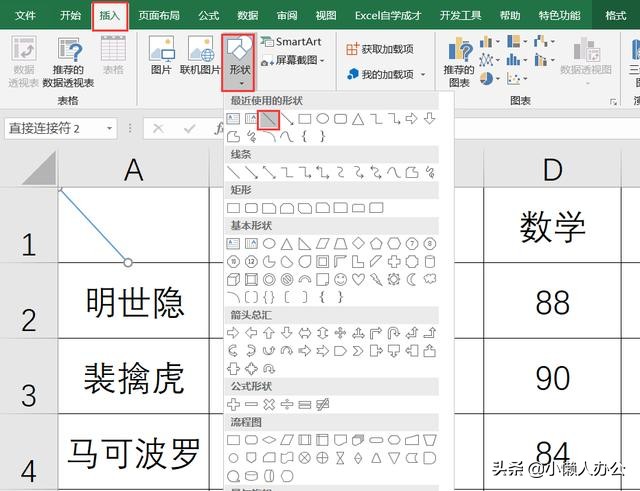Click the column D header
Image resolution: width=640 pixels, height=491 pixels.
point(552,169)
